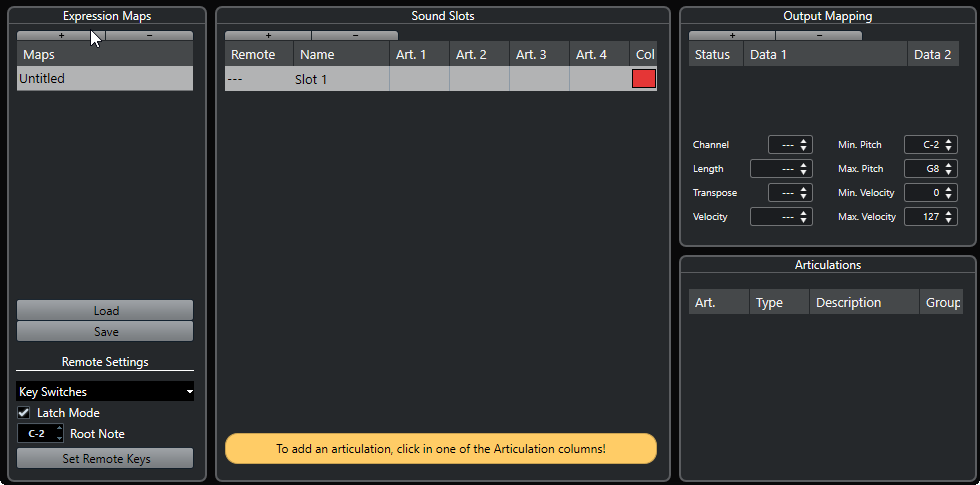Add a new sound slot with plus button
The image size is (980, 485).
tap(268, 35)
